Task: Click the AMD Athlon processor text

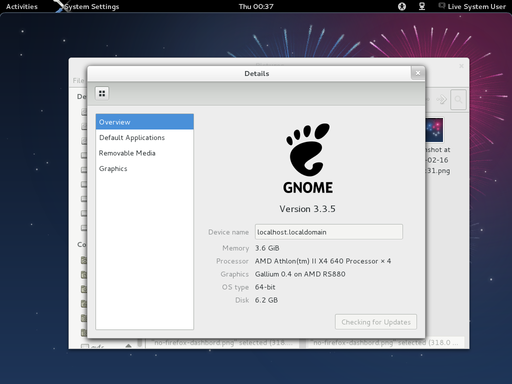Action: (x=323, y=261)
